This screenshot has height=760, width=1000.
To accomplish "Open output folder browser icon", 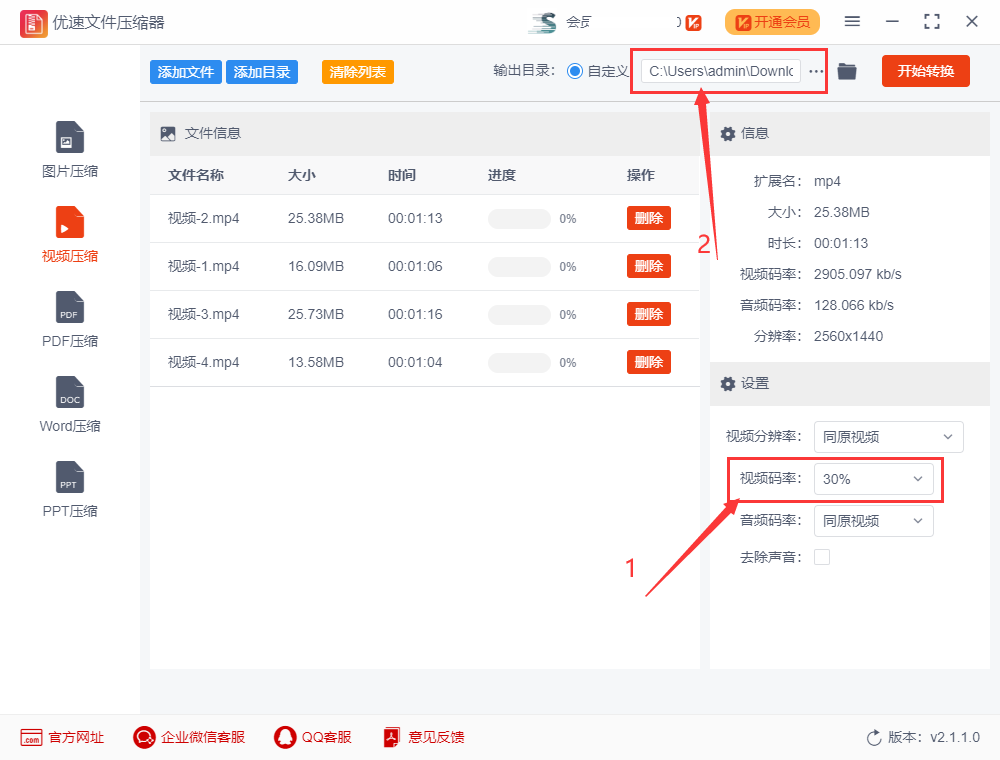I will point(846,71).
